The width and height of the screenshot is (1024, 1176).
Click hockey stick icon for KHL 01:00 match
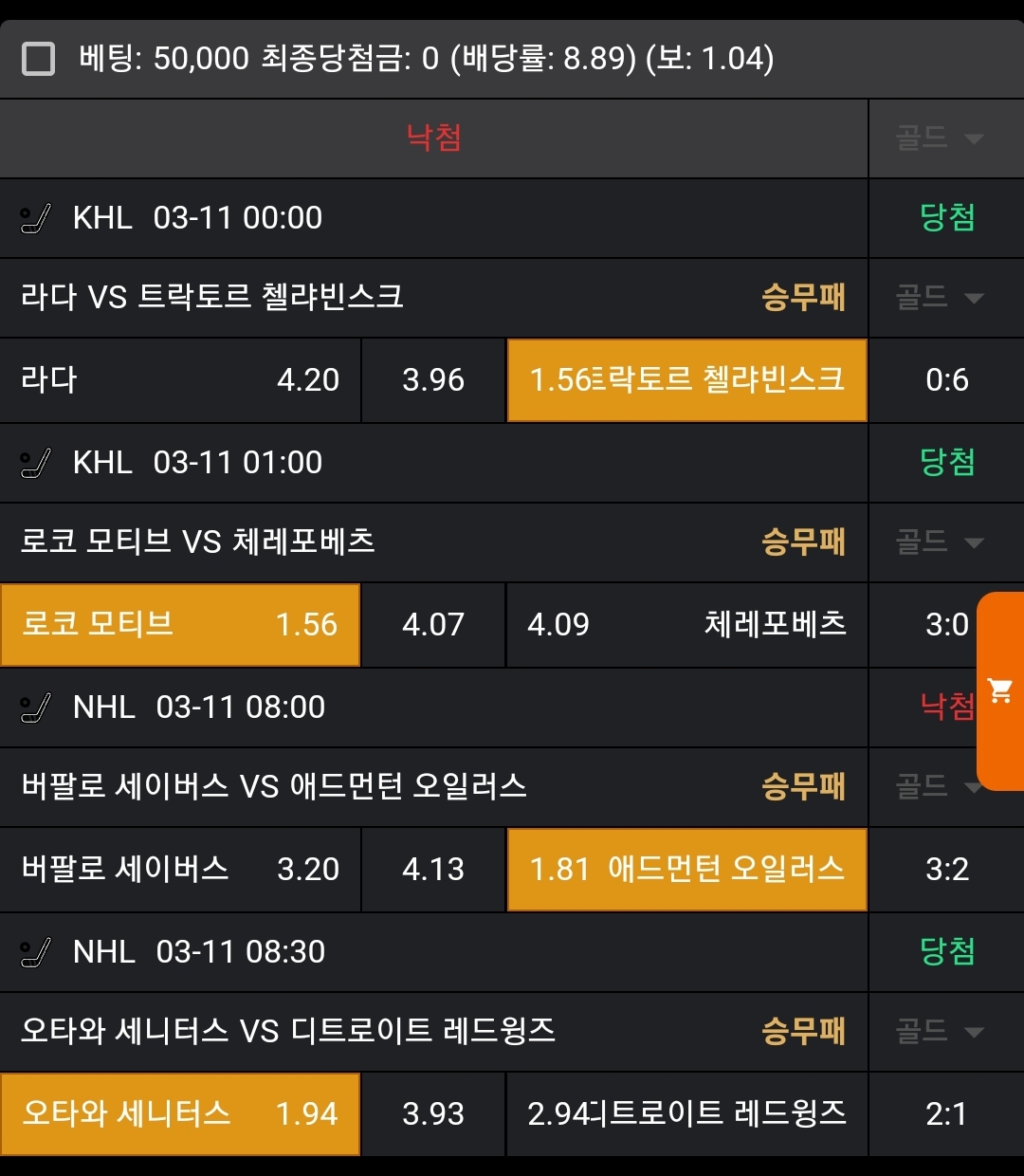tap(36, 464)
